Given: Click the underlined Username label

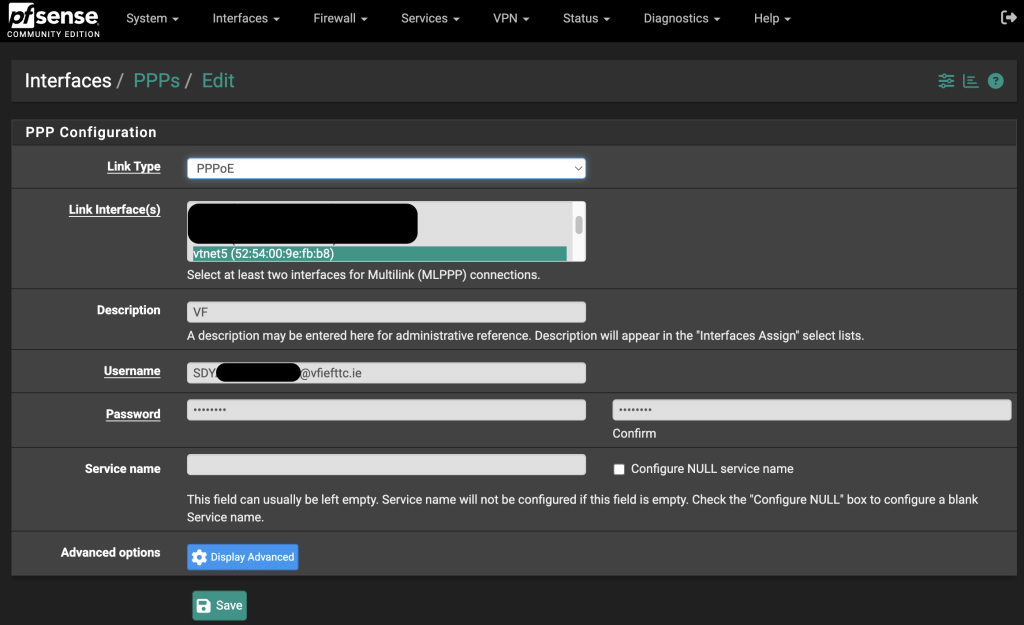Looking at the screenshot, I should (132, 371).
